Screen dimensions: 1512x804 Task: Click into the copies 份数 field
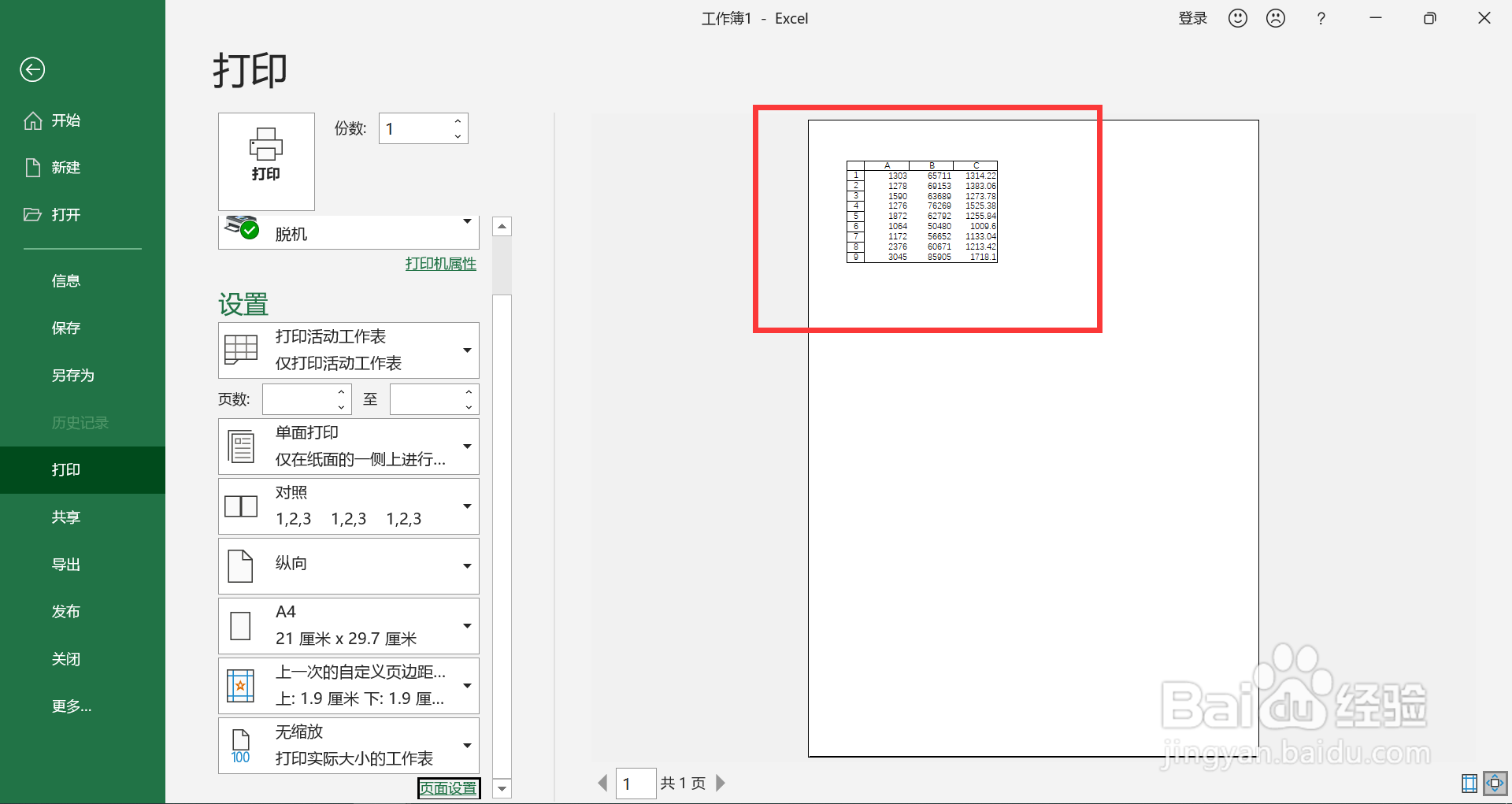pyautogui.click(x=413, y=128)
